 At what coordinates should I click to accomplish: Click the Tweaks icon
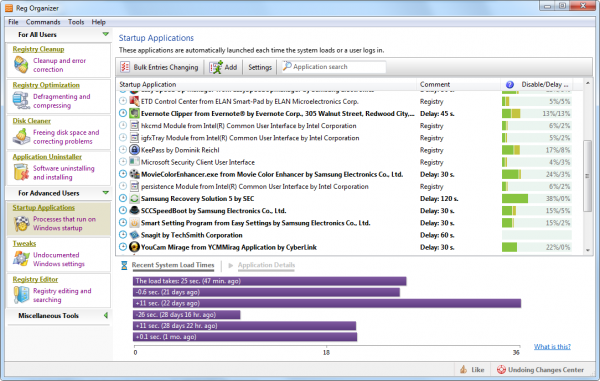[x=21, y=259]
